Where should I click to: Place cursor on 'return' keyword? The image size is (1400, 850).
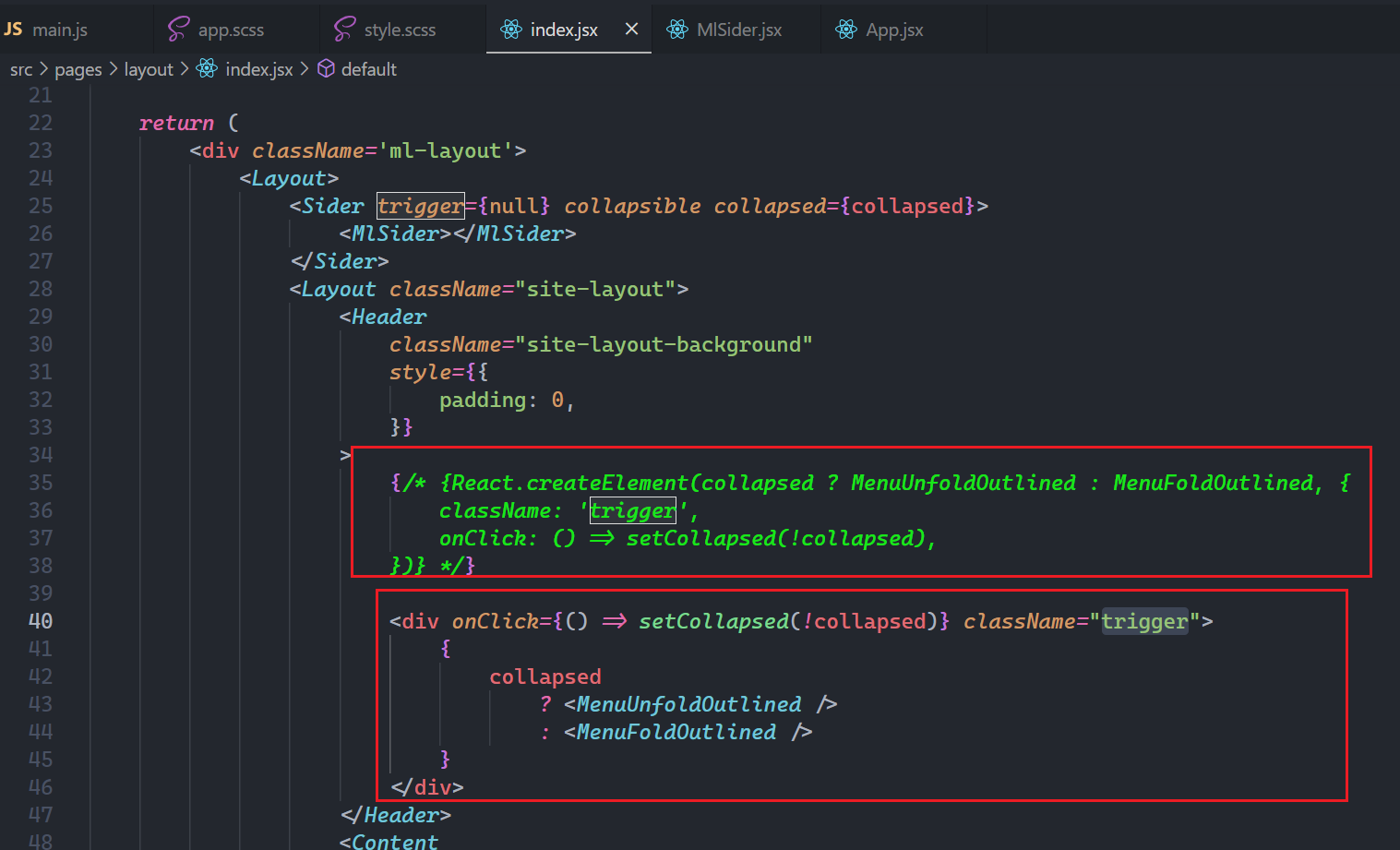176,123
